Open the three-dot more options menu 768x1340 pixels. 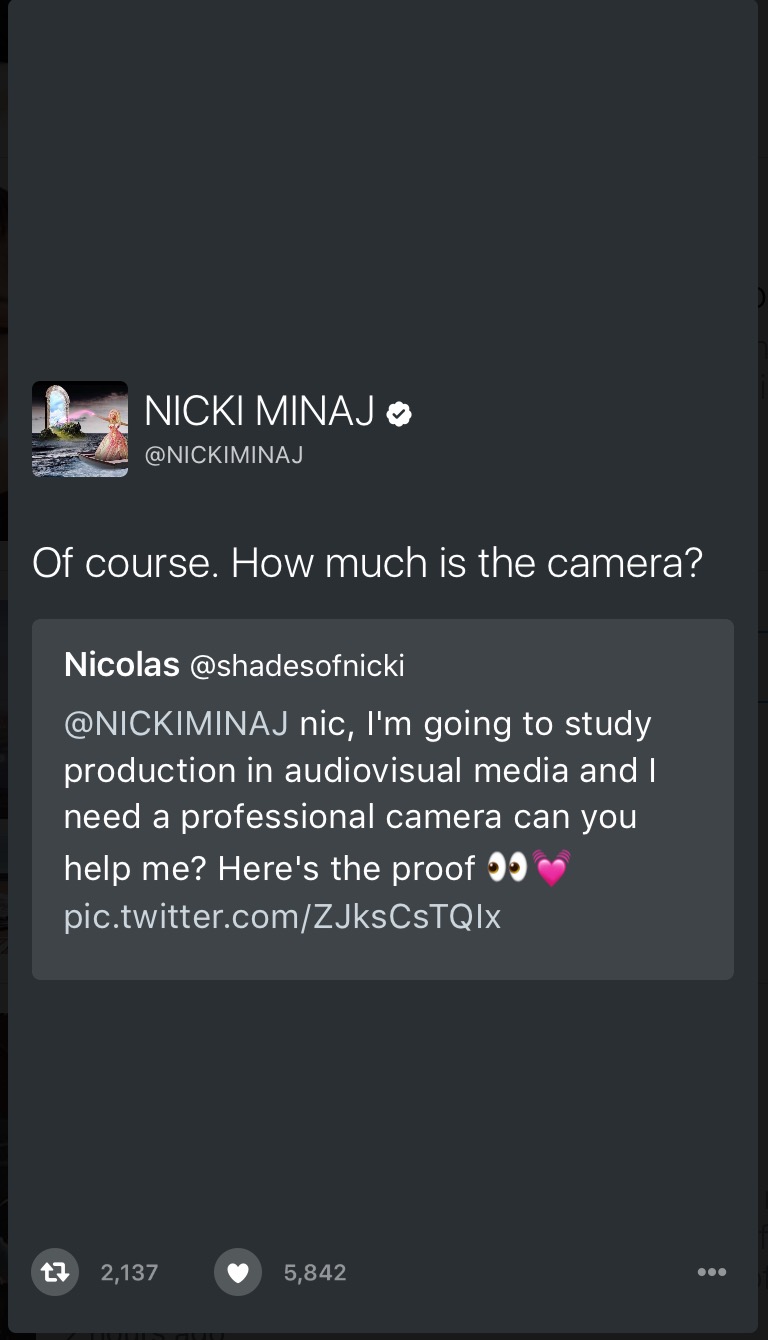point(712,1272)
